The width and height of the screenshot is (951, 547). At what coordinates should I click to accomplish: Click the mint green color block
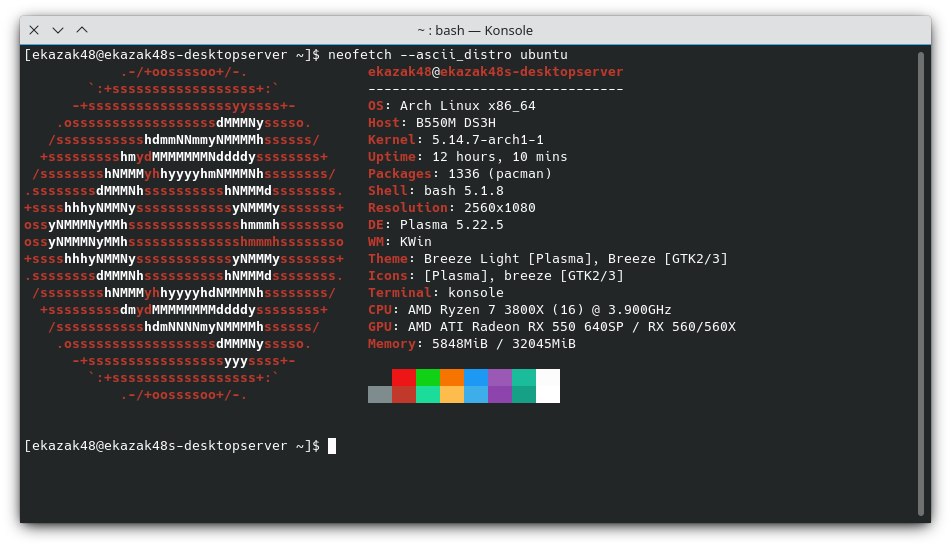tap(428, 394)
